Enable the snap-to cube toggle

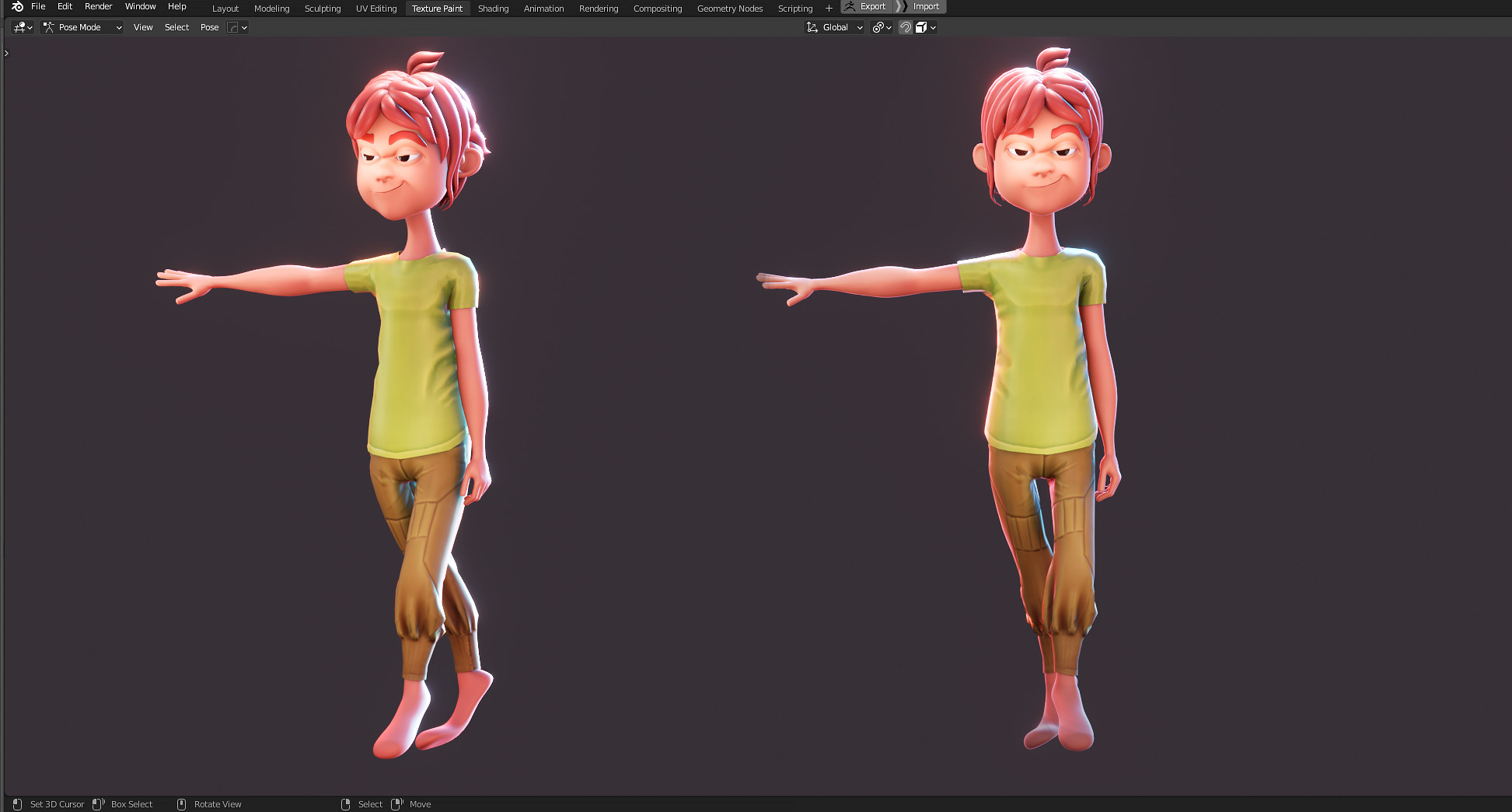920,27
